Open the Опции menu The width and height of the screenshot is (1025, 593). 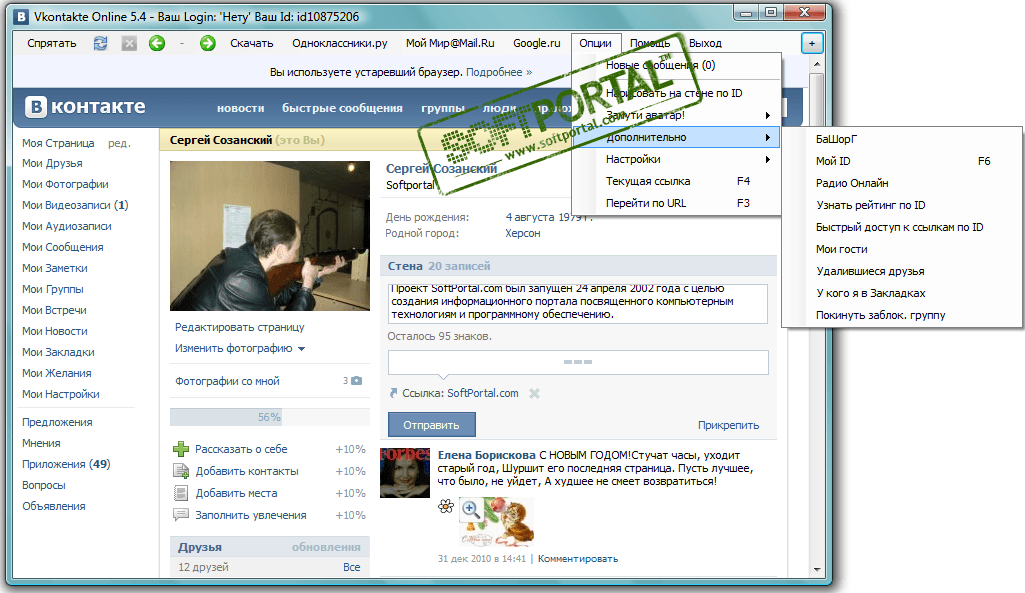596,43
